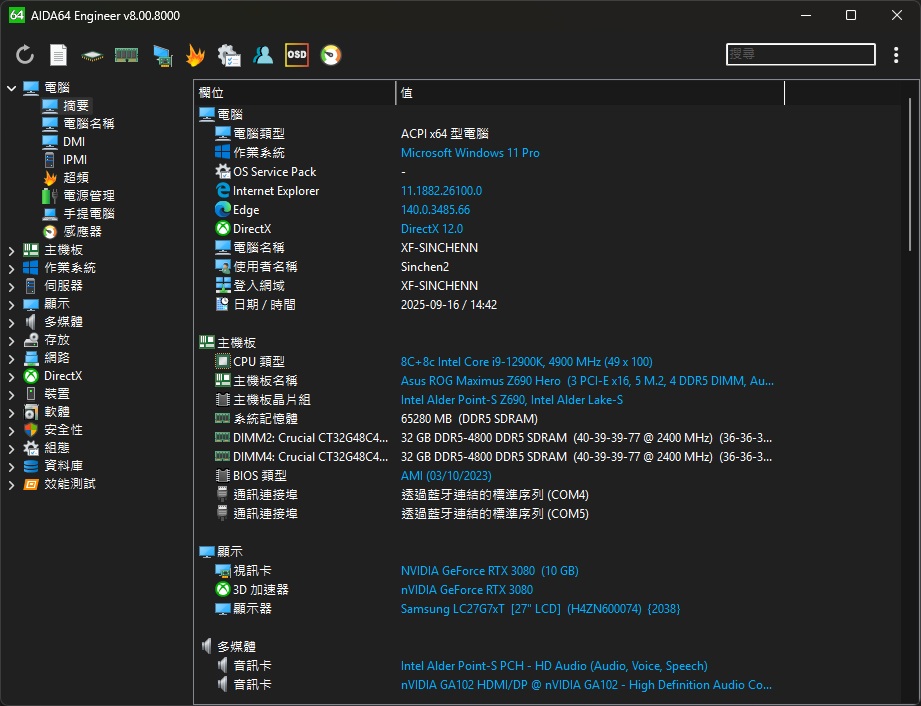Click the Refresh toolbar icon
This screenshot has height=706, width=921.
[x=25, y=55]
